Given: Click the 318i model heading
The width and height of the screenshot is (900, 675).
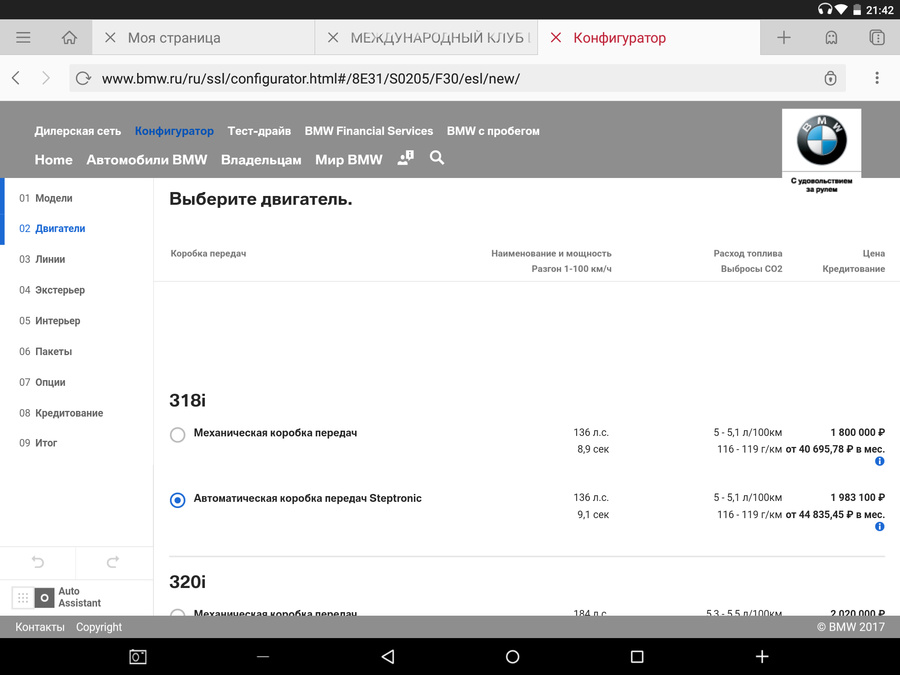Looking at the screenshot, I should (x=187, y=400).
